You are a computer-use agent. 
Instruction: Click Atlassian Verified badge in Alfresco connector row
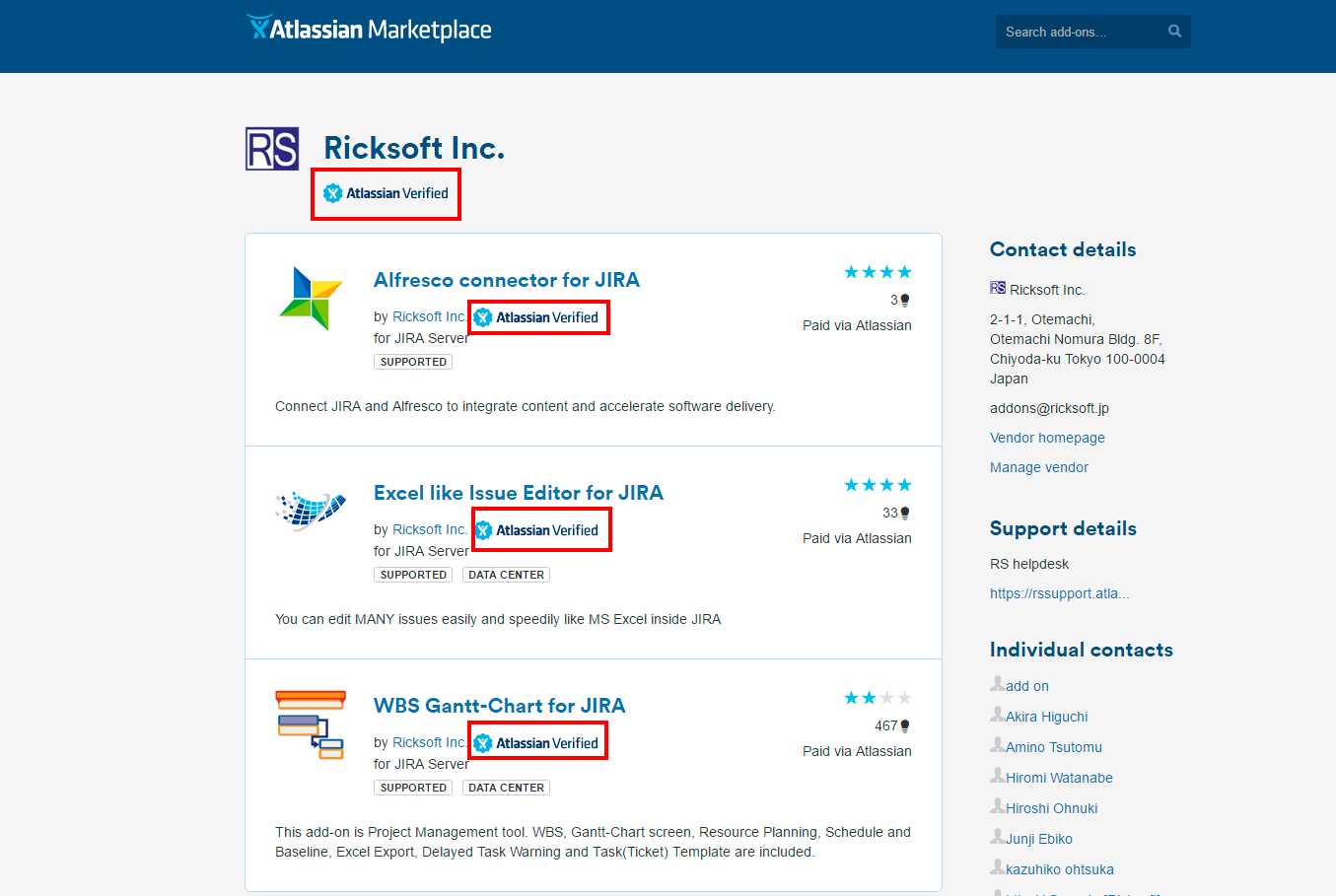tap(537, 317)
